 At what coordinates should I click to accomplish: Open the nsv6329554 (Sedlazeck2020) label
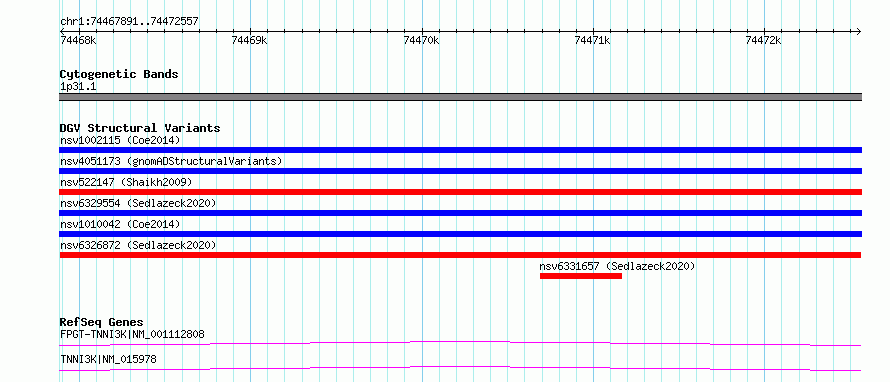tap(138, 203)
